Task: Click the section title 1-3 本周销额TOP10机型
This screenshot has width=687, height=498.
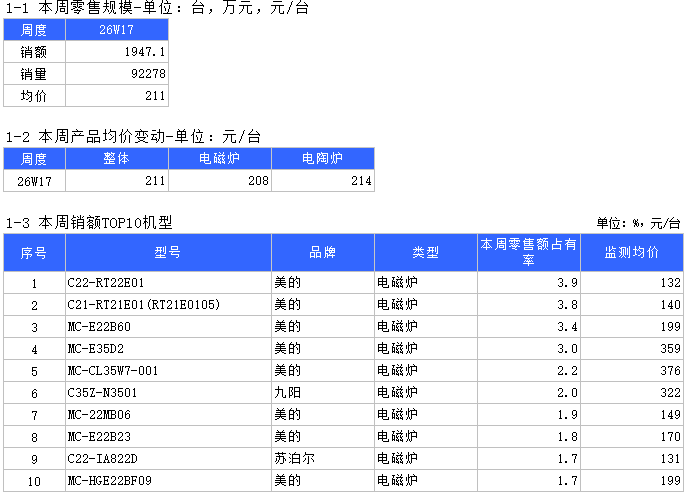Action: (89, 223)
